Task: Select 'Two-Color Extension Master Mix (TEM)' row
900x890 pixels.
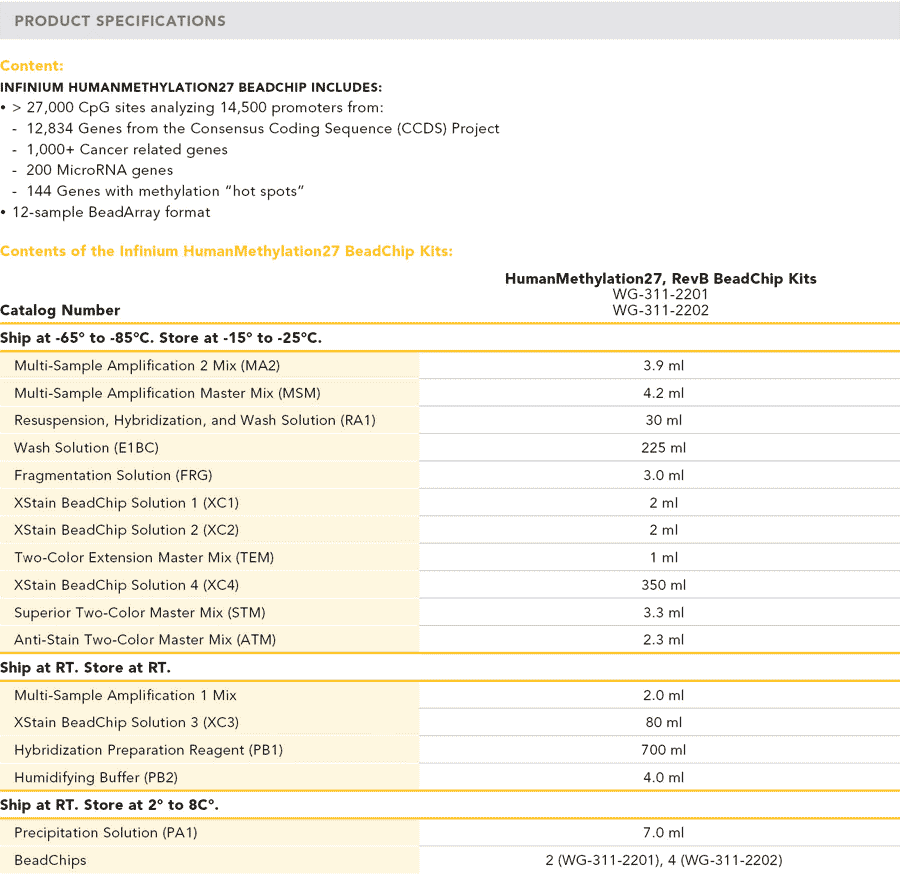Action: (x=450, y=558)
